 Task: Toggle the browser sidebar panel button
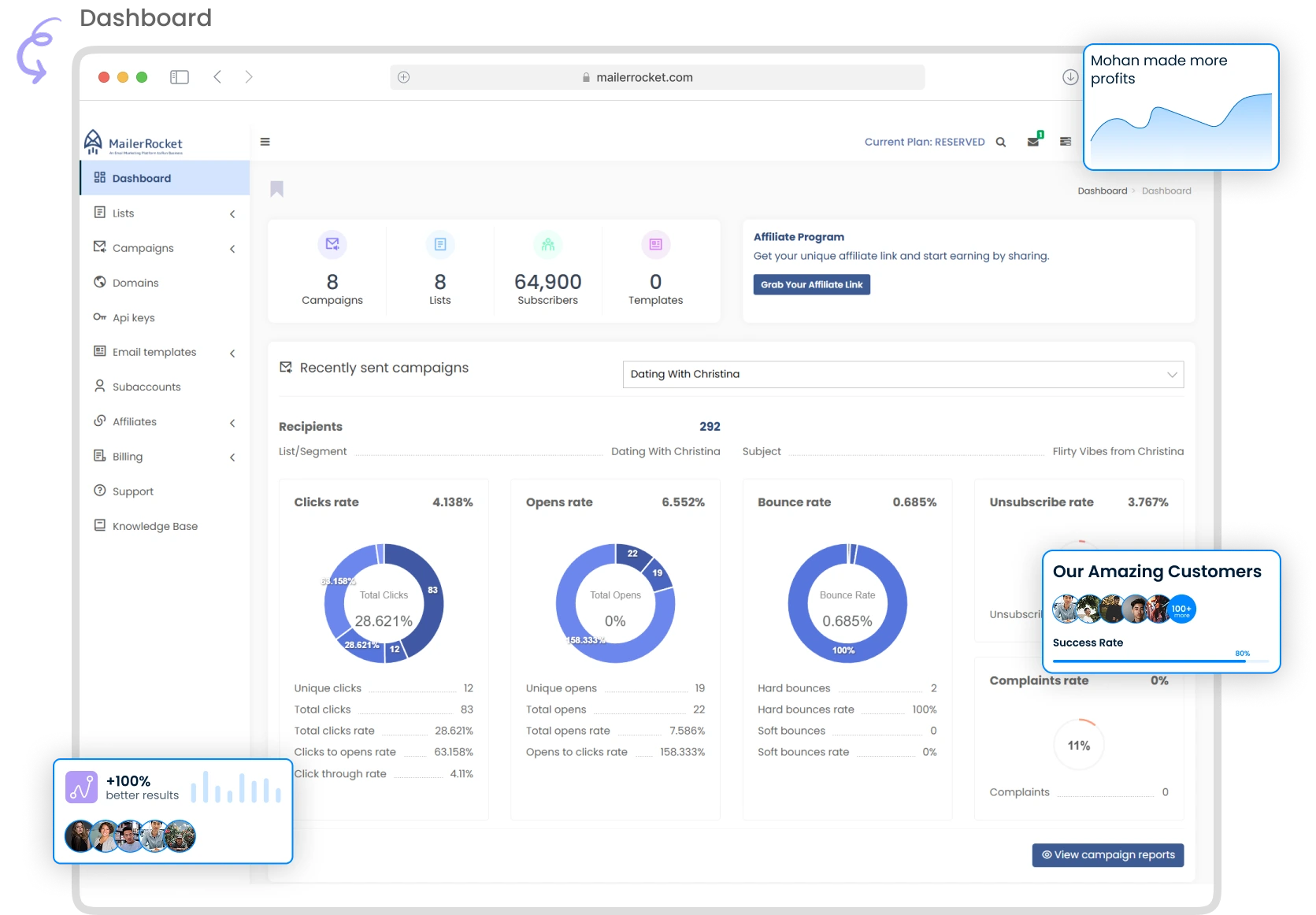pos(180,77)
